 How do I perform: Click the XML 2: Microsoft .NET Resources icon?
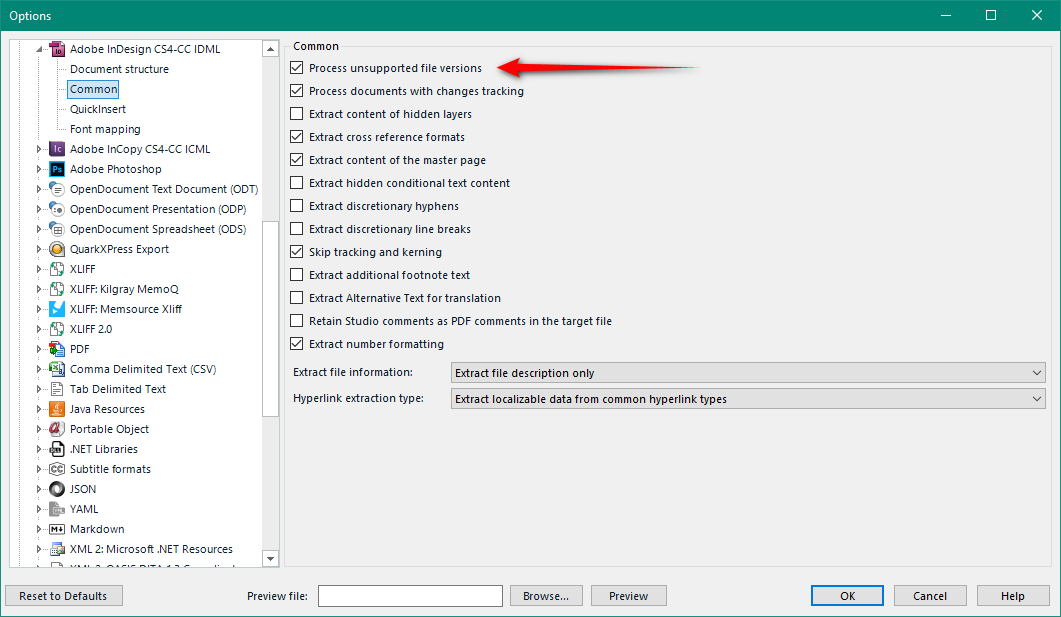click(x=58, y=549)
